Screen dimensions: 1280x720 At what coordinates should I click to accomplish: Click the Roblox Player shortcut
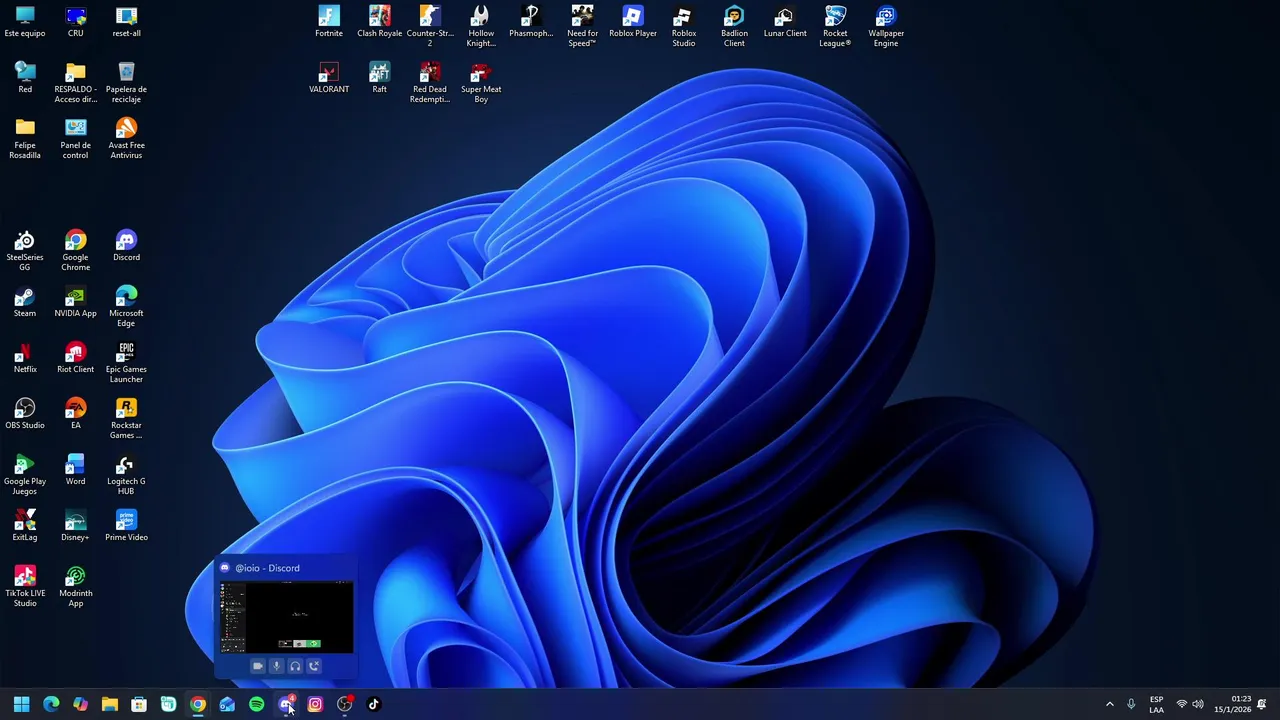pos(633,22)
